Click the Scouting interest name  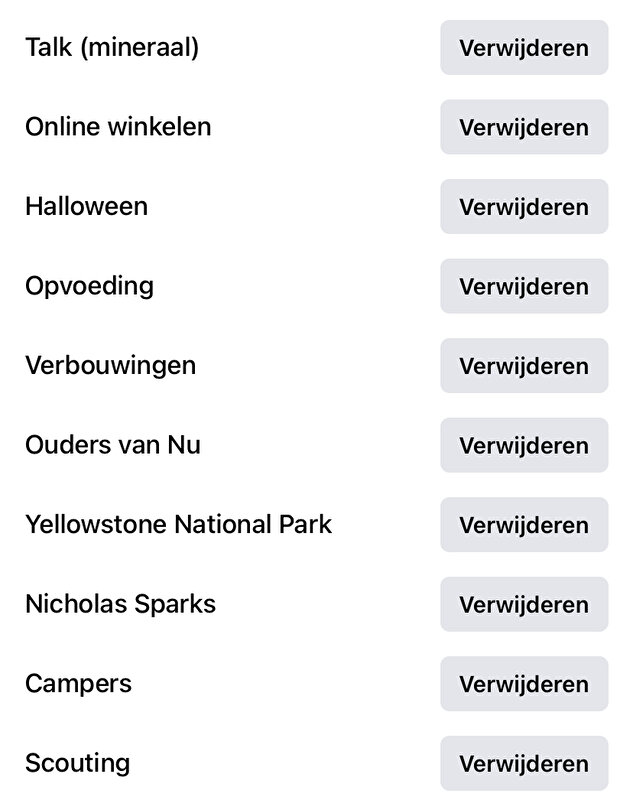point(77,763)
